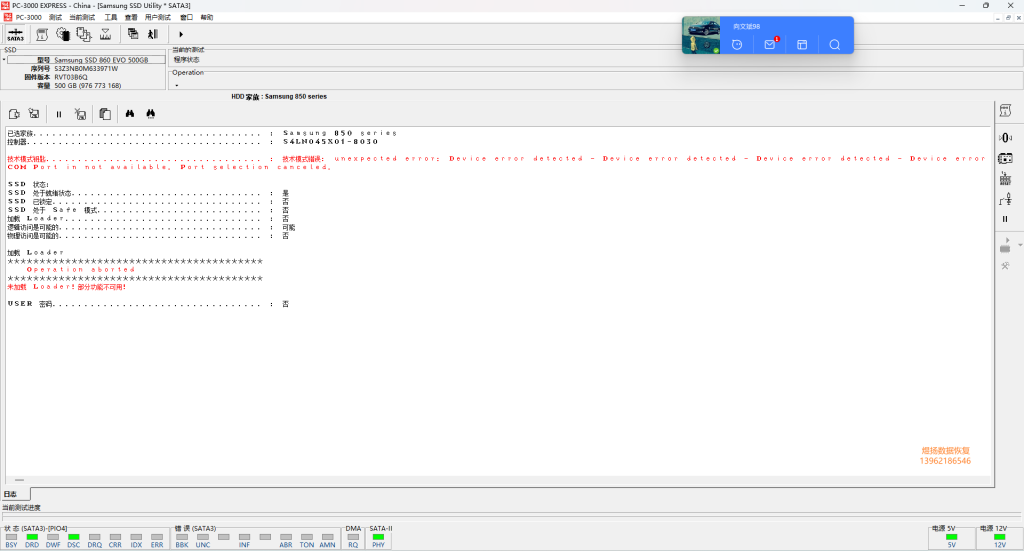Viewport: 1024px width, 551px height.
Task: Click the zero-with-arrows icon in the right sidebar
Action: (1005, 138)
